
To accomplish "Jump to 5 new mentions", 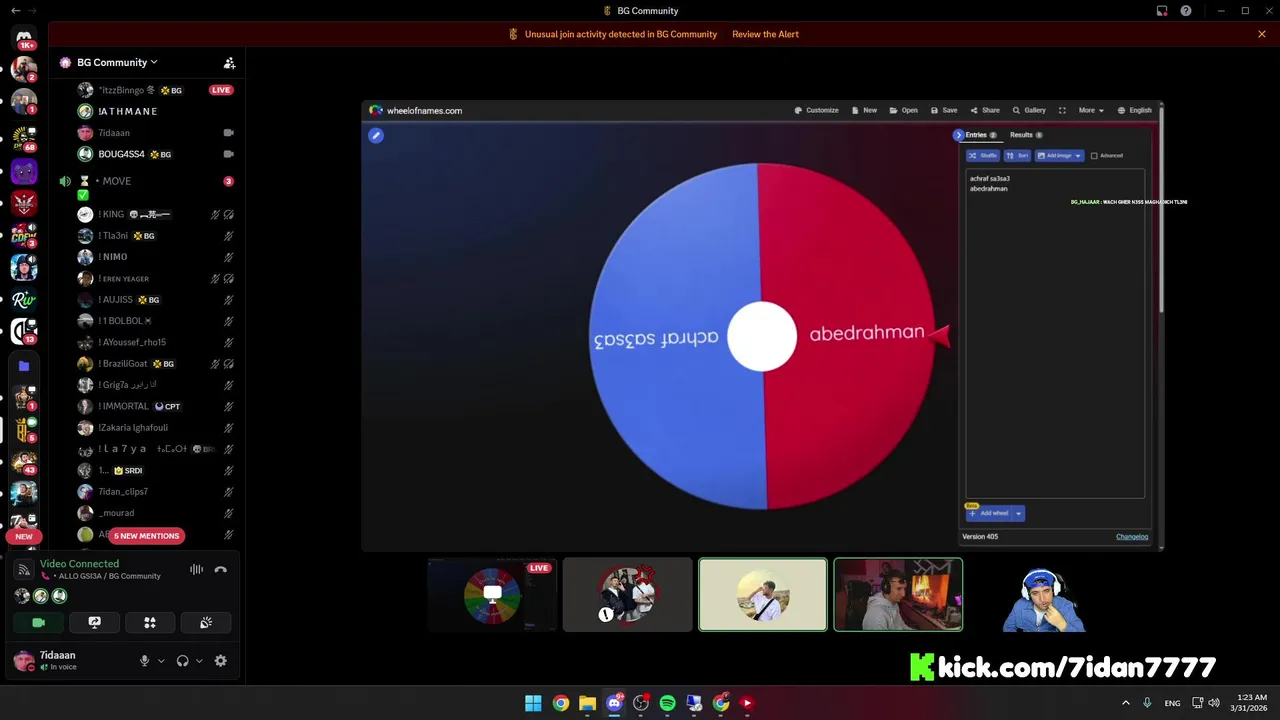I will (147, 536).
